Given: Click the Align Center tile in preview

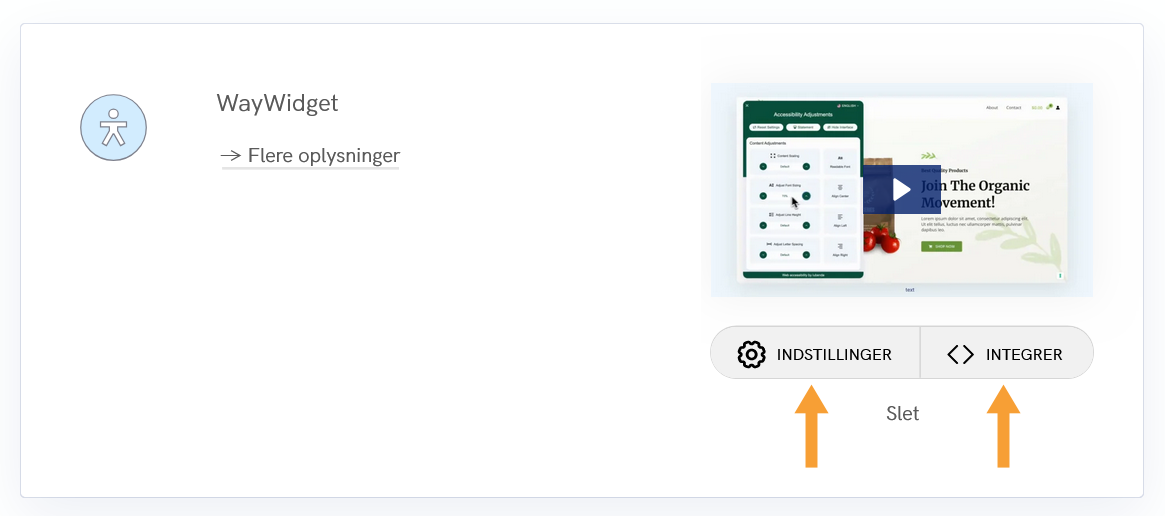Looking at the screenshot, I should click(841, 190).
